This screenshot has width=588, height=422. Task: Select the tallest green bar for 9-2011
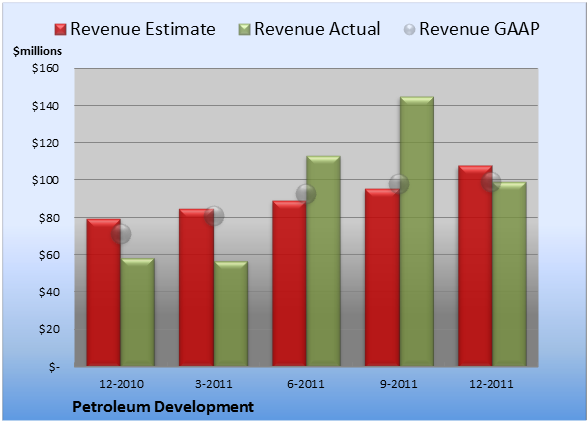[416, 231]
